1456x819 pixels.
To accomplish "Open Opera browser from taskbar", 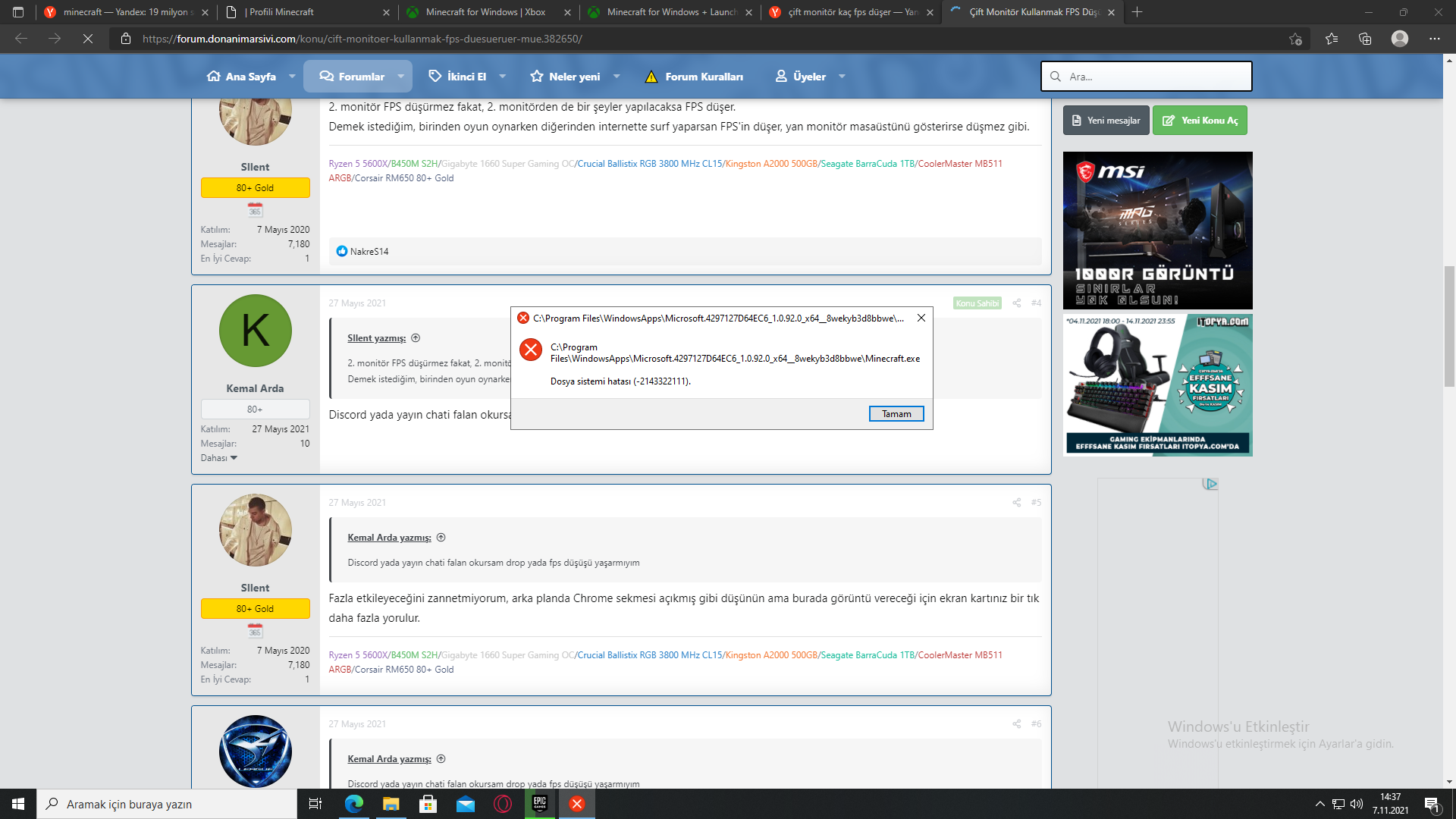I will 503,804.
